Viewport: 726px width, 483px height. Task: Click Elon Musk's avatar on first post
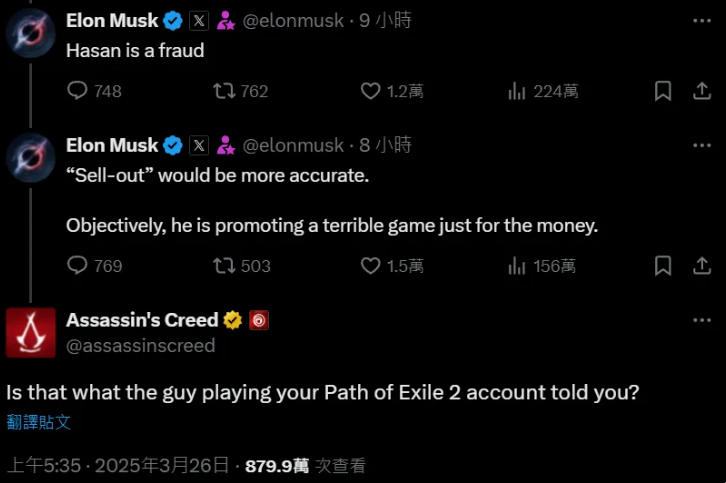pyautogui.click(x=31, y=33)
